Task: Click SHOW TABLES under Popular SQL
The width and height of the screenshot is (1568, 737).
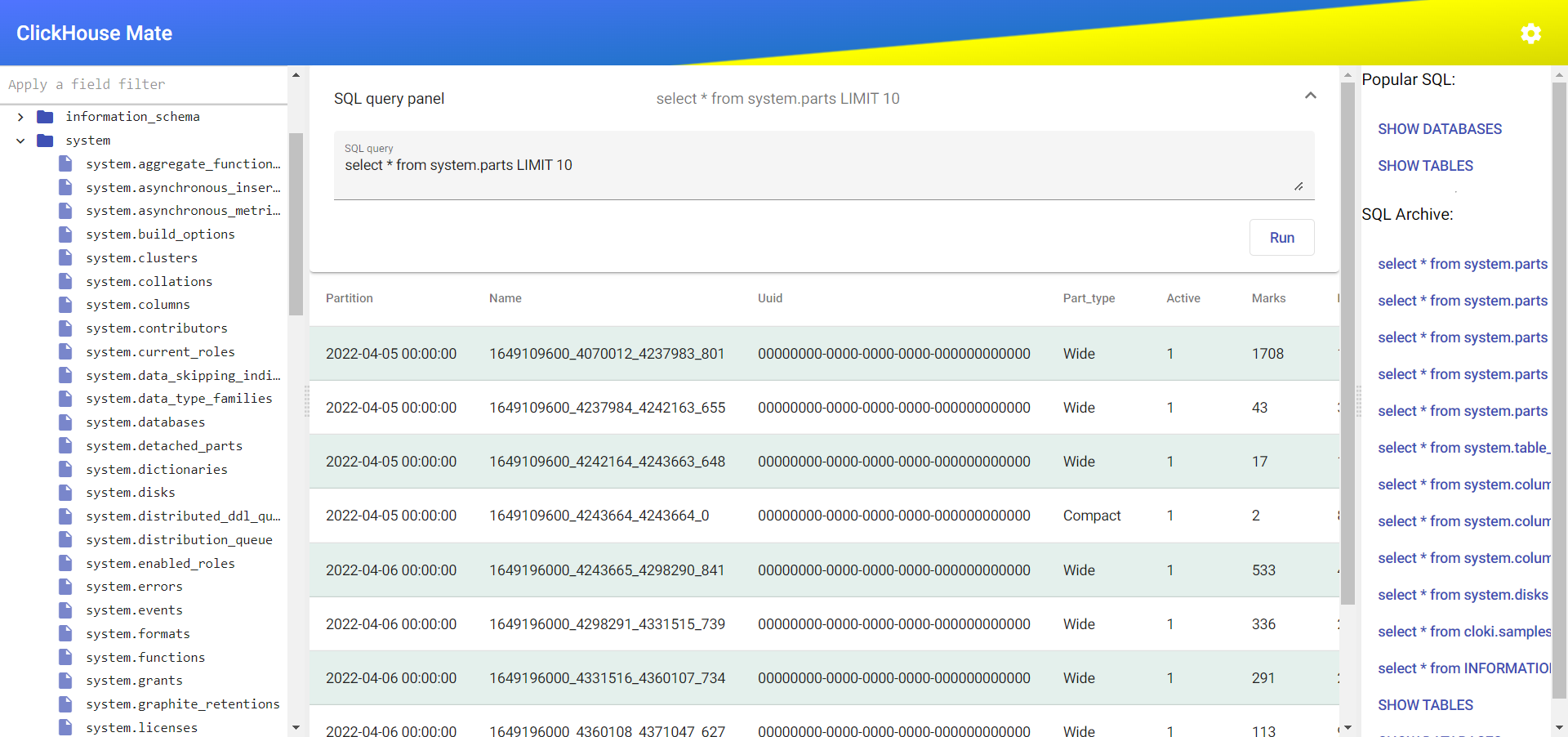Action: (1425, 166)
